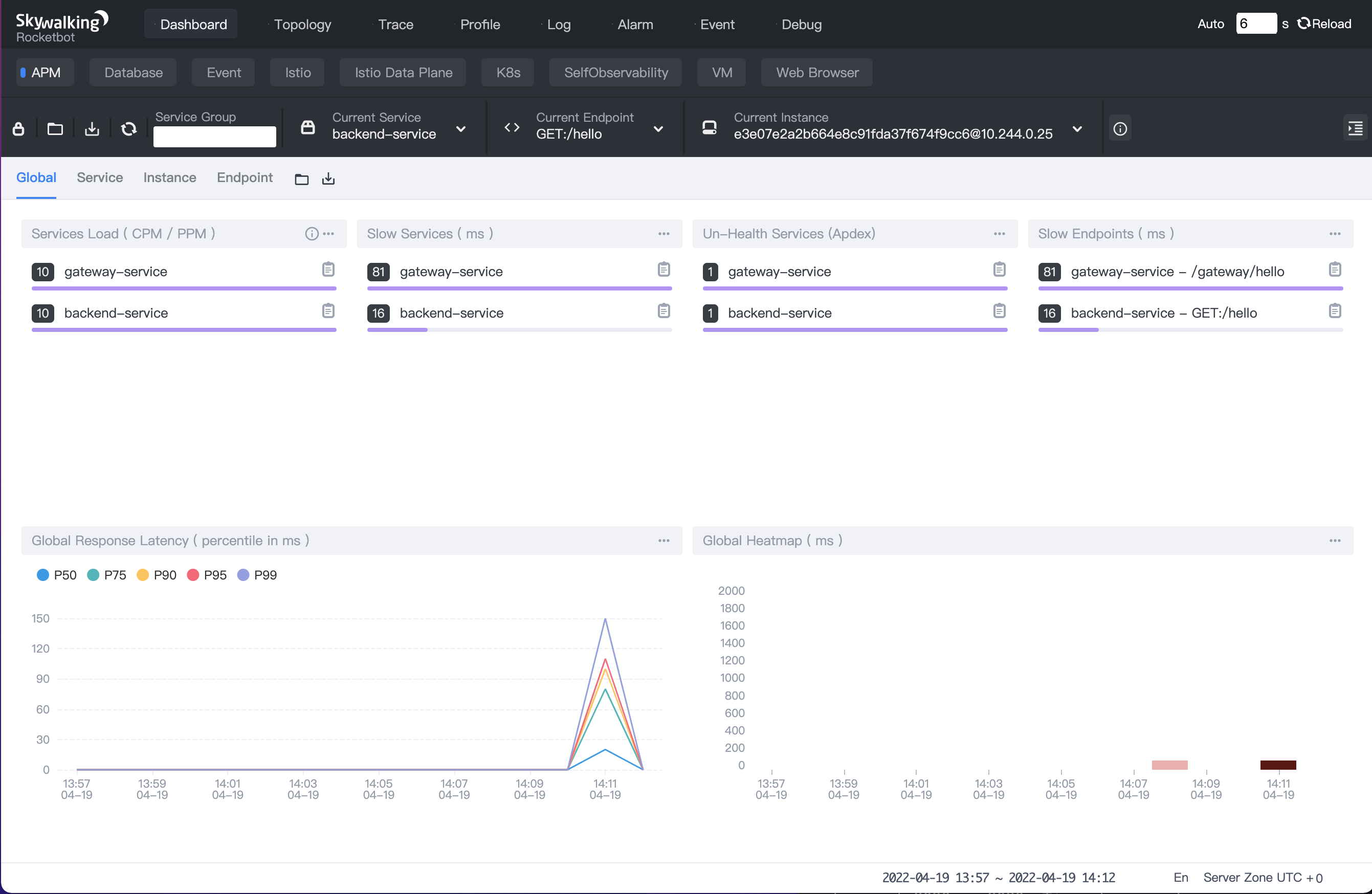This screenshot has width=1372, height=894.
Task: Click download icon next to Endpoint tab
Action: click(328, 178)
